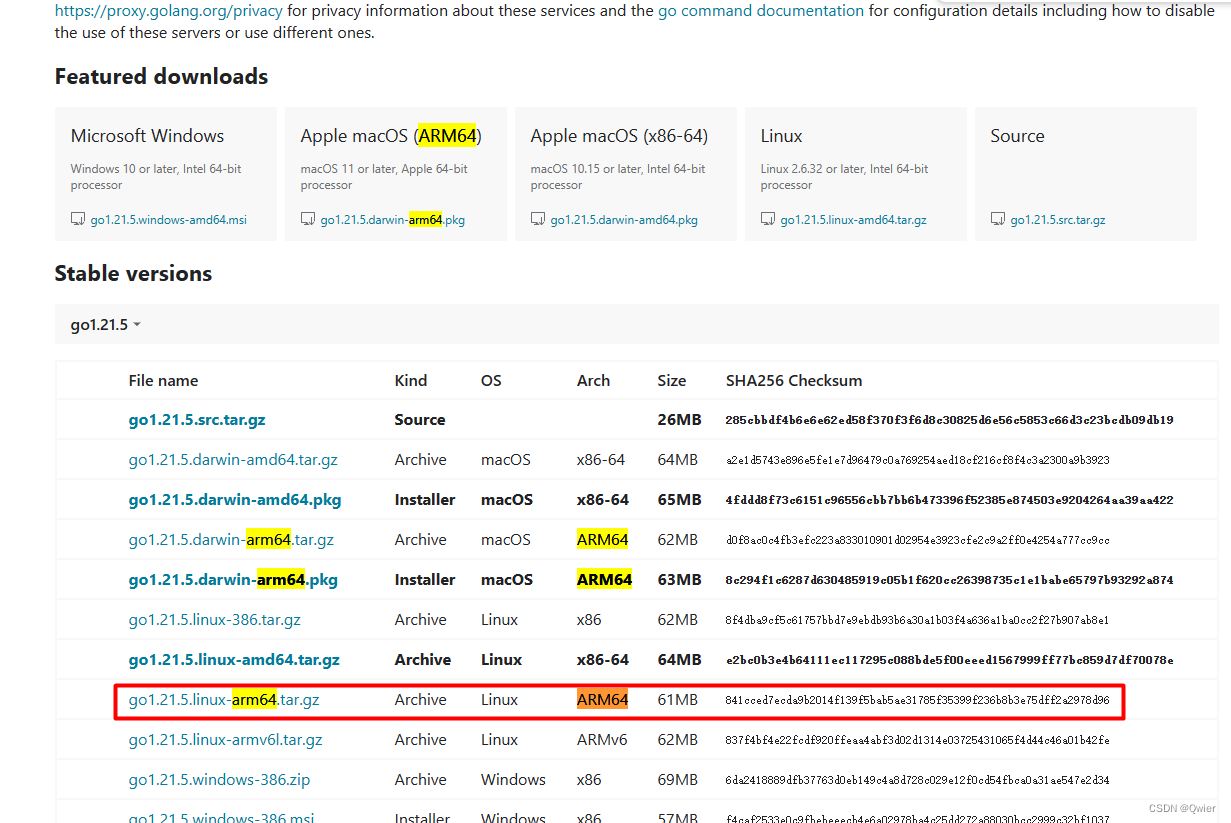Click the Source kind cell
This screenshot has height=823, width=1231.
point(420,420)
